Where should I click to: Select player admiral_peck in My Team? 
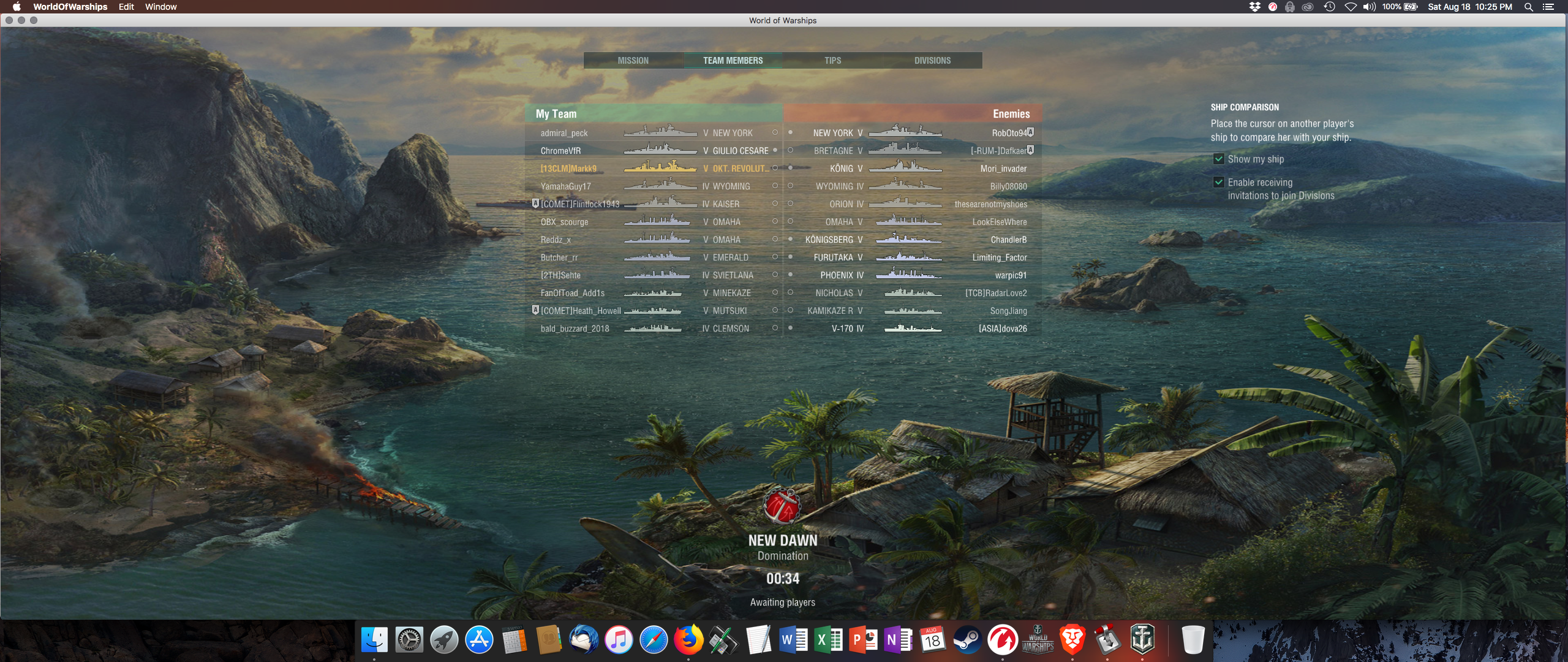(563, 133)
